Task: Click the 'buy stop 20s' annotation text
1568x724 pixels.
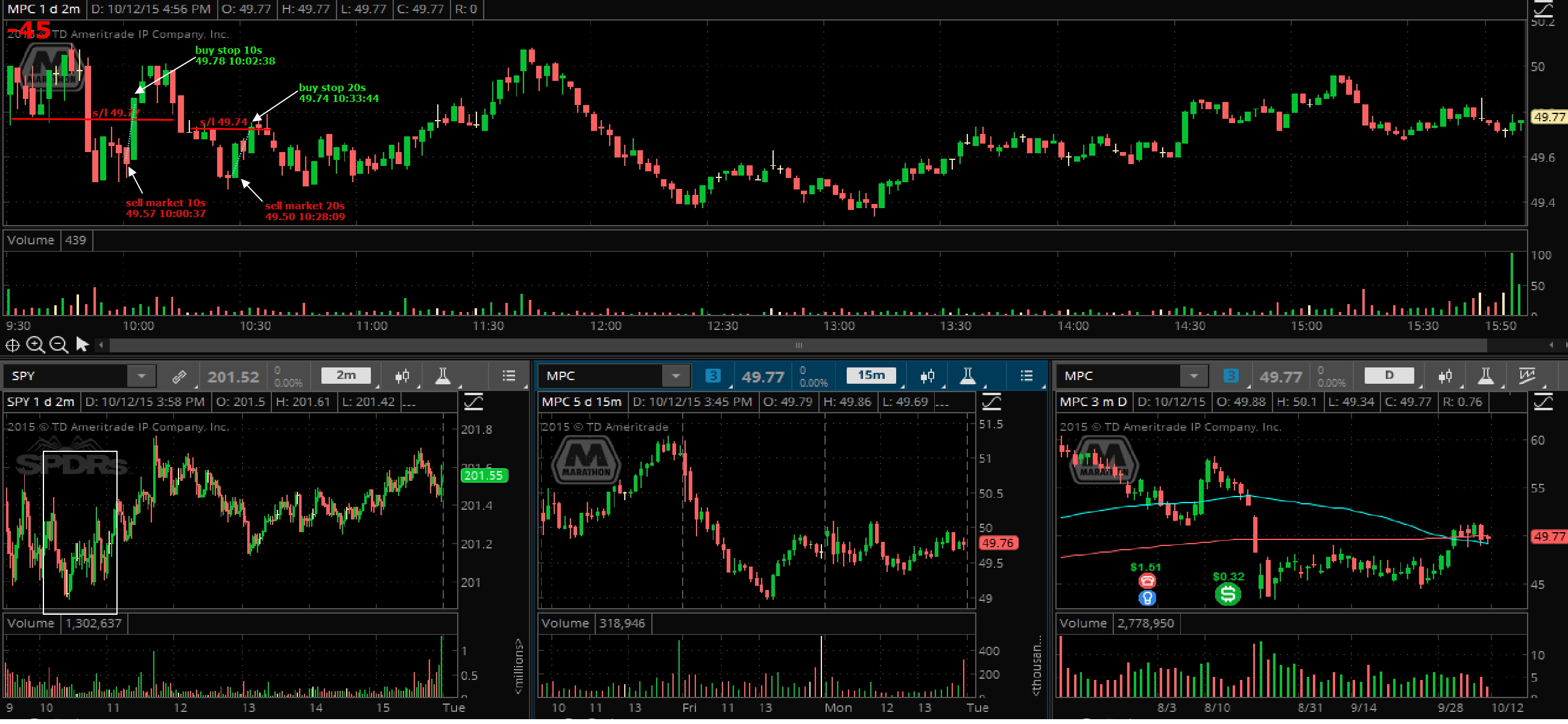Action: point(332,88)
